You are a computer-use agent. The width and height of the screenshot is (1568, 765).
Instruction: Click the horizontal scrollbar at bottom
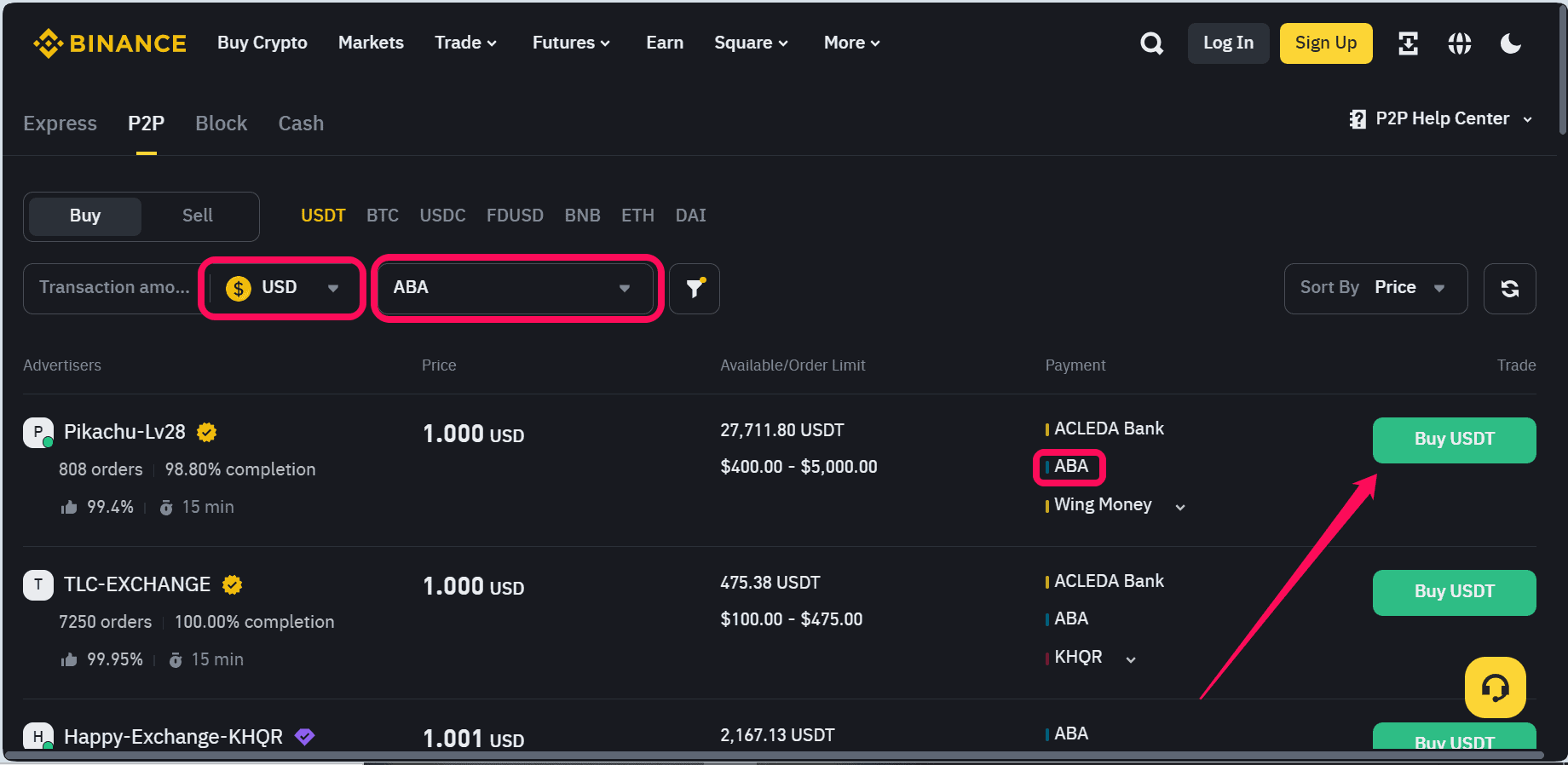click(x=774, y=756)
